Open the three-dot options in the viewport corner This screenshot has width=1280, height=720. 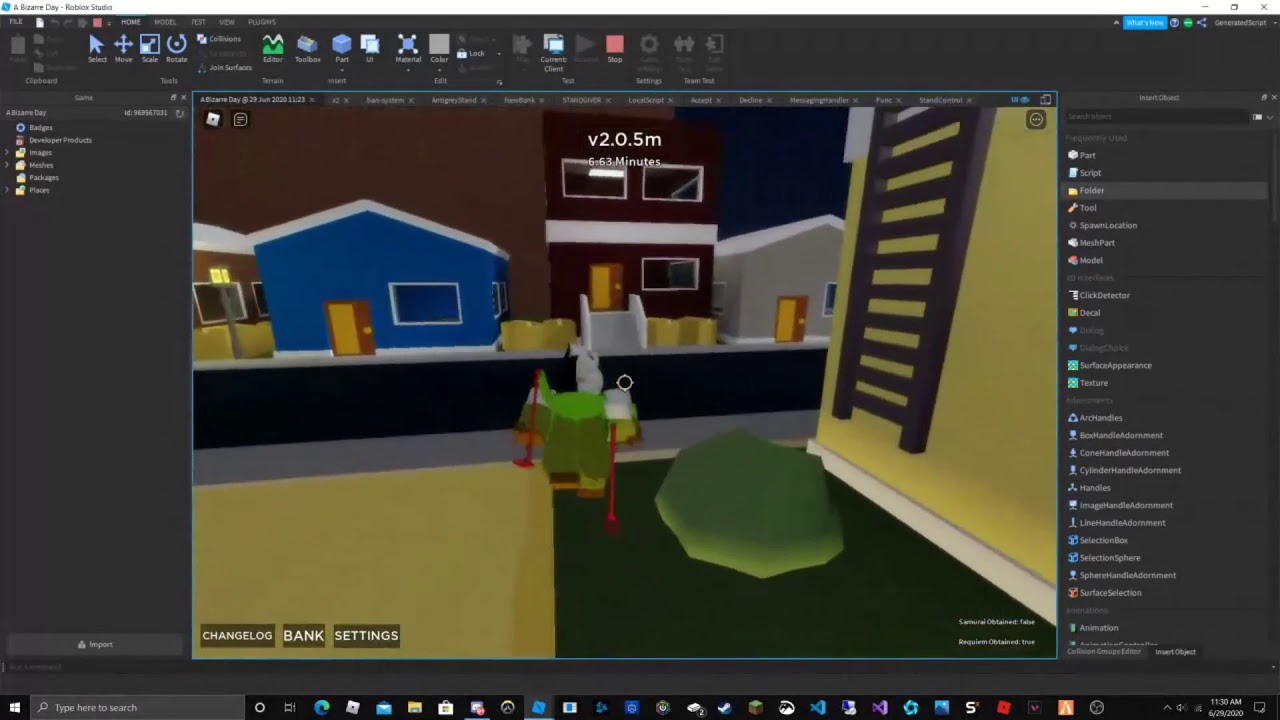click(1036, 120)
